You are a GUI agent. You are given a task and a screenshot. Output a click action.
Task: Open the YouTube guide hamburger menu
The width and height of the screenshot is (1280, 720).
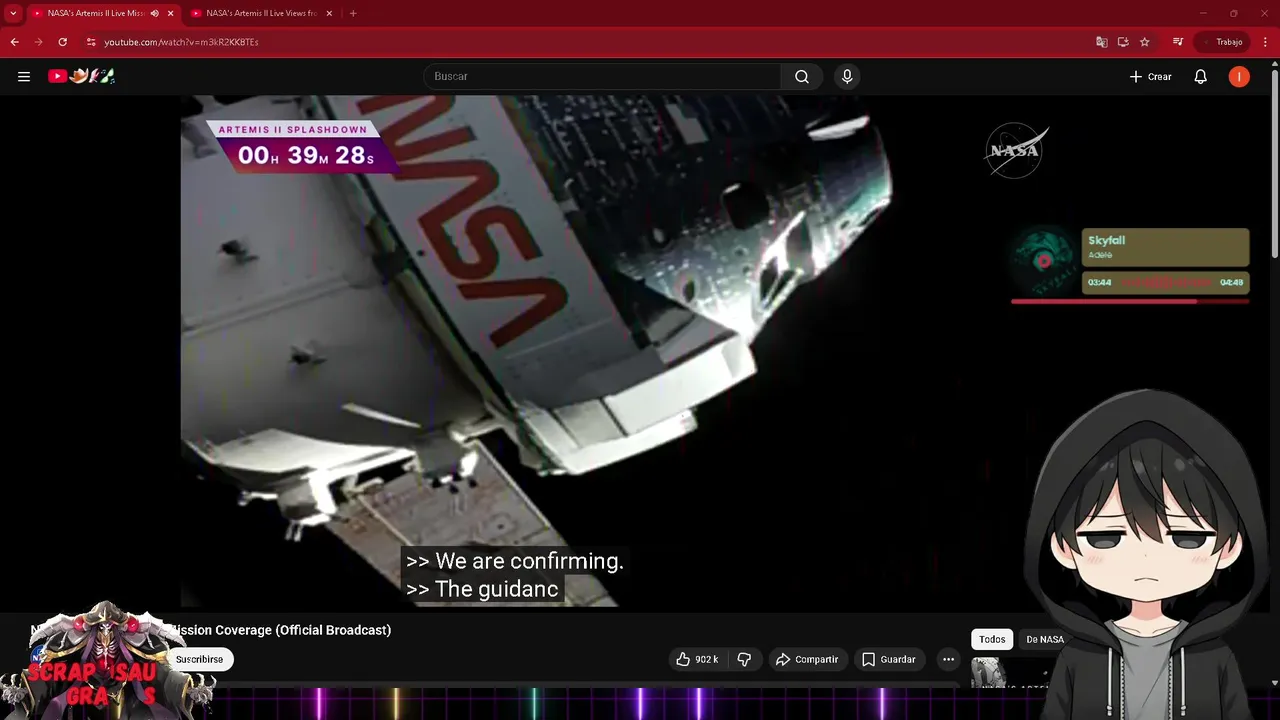pyautogui.click(x=24, y=76)
